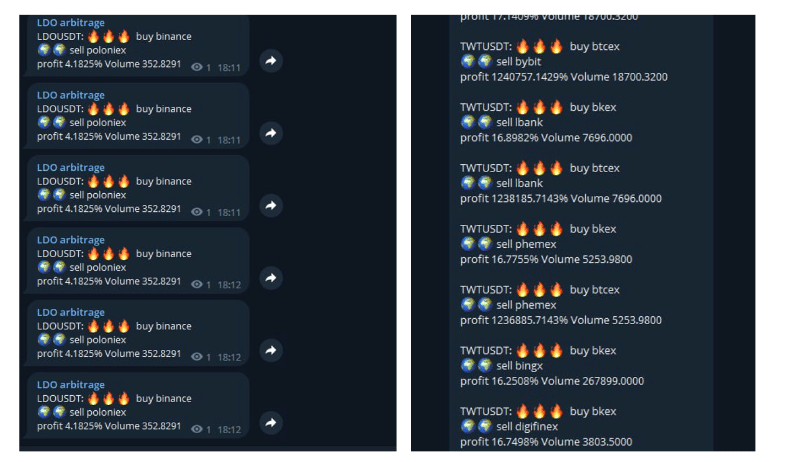Click the 18:11 timestamp on topmost message

click(229, 68)
